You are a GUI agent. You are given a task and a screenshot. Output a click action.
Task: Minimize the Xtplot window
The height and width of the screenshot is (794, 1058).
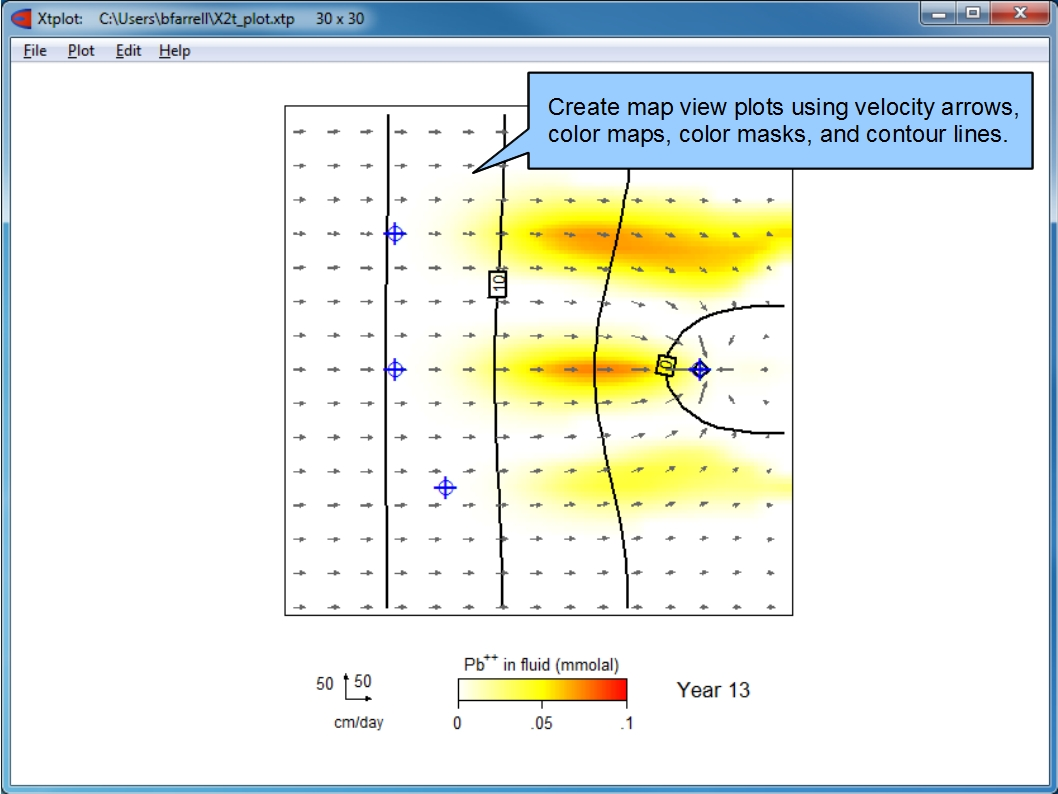(939, 13)
